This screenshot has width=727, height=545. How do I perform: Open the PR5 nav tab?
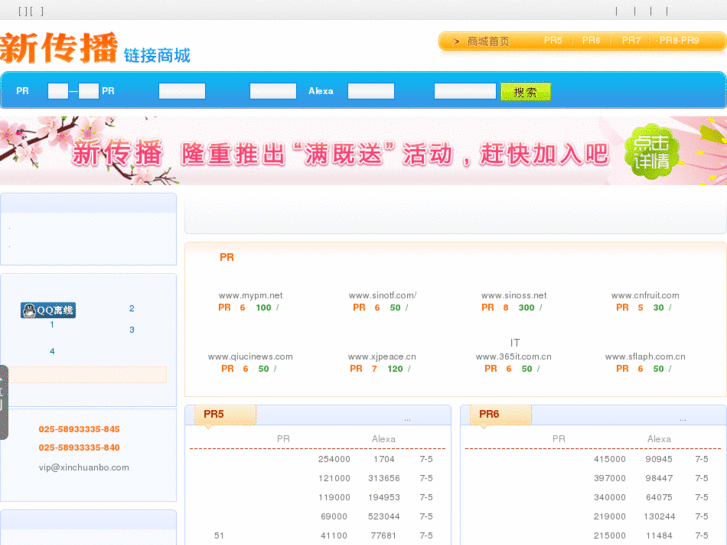[x=553, y=41]
